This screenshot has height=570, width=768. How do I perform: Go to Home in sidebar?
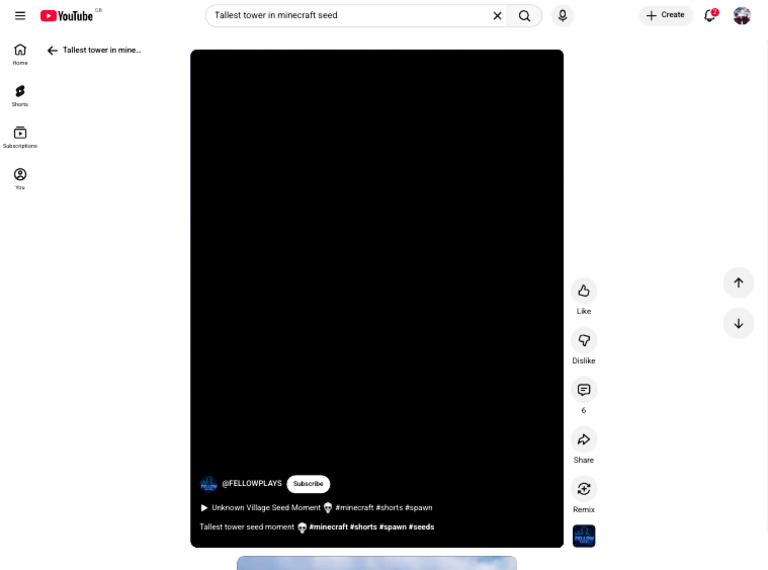click(20, 54)
